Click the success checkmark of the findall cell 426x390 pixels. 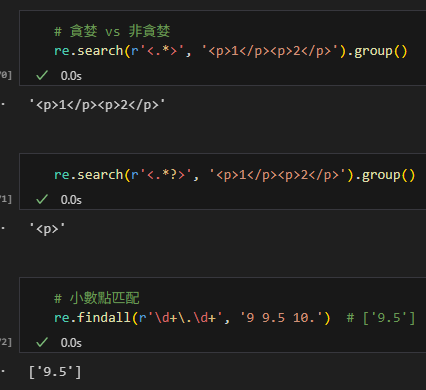click(x=42, y=342)
